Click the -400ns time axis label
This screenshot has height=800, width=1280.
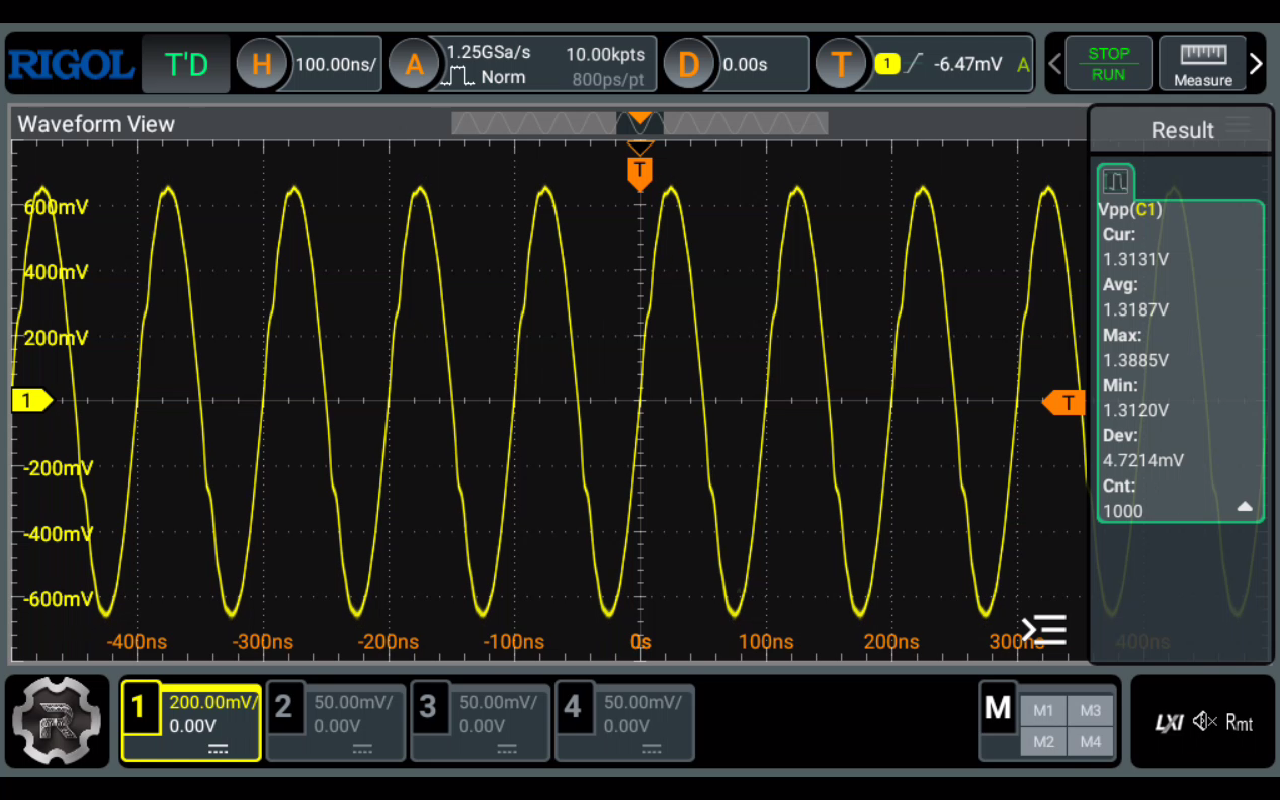coord(137,642)
